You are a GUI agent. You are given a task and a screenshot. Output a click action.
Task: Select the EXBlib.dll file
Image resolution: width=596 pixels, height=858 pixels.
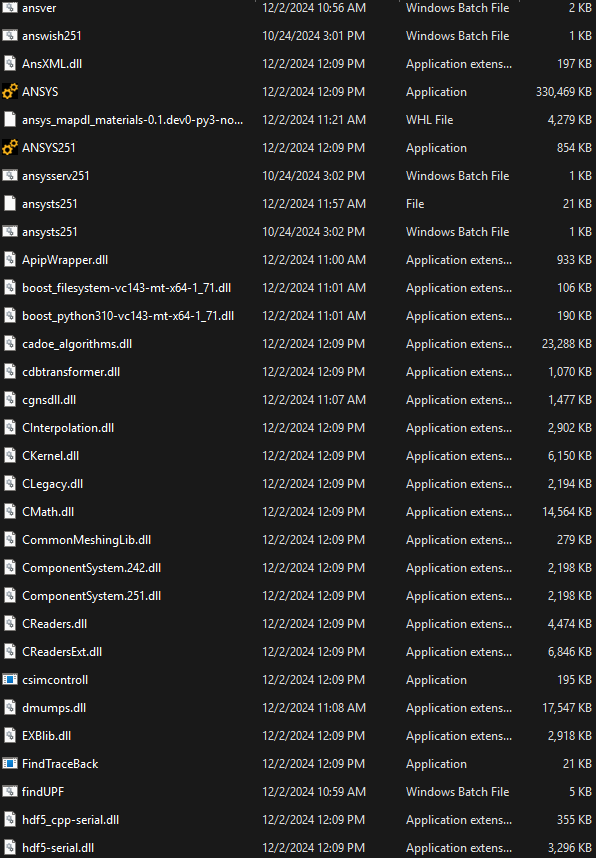click(x=47, y=735)
